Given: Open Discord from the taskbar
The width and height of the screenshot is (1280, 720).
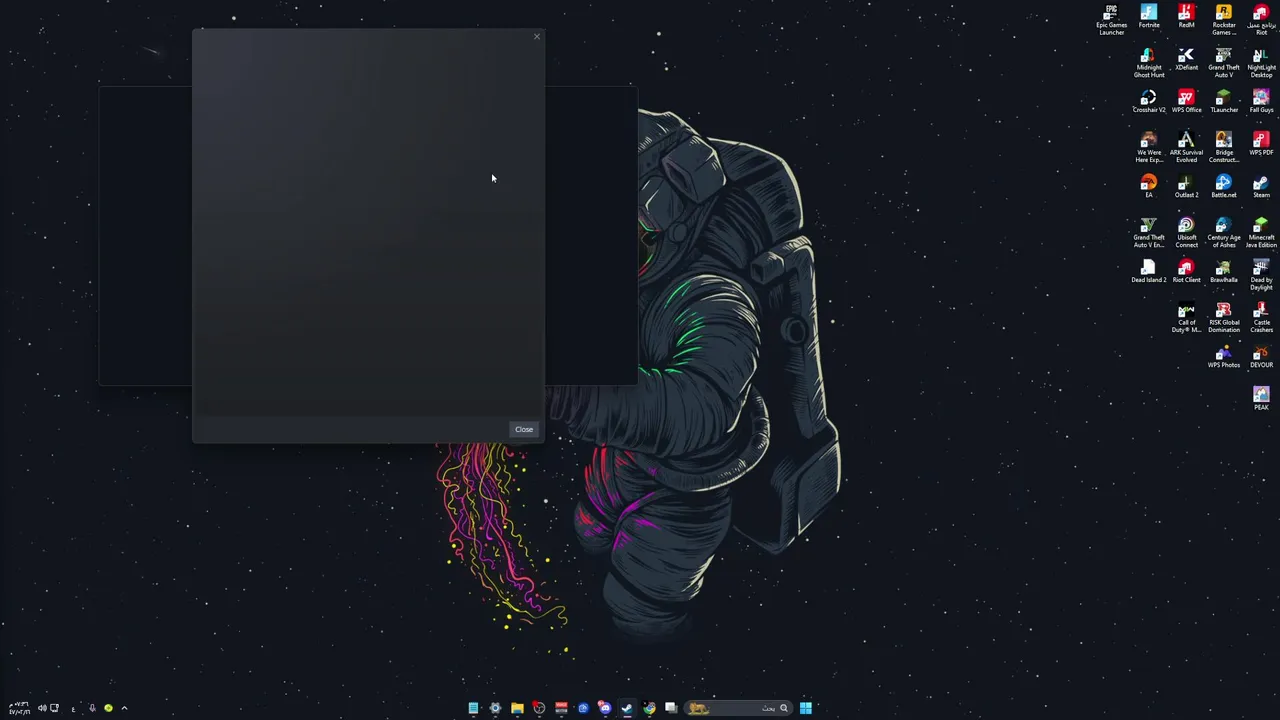Looking at the screenshot, I should pos(605,708).
